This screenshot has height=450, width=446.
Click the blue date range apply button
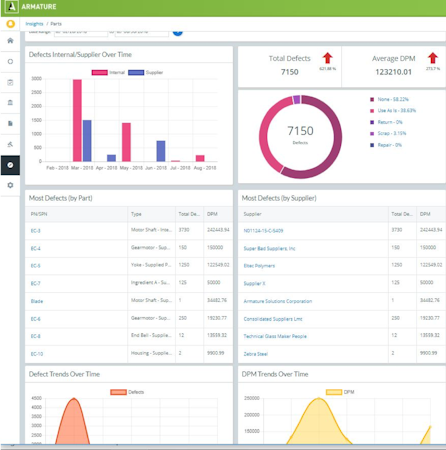click(x=178, y=32)
